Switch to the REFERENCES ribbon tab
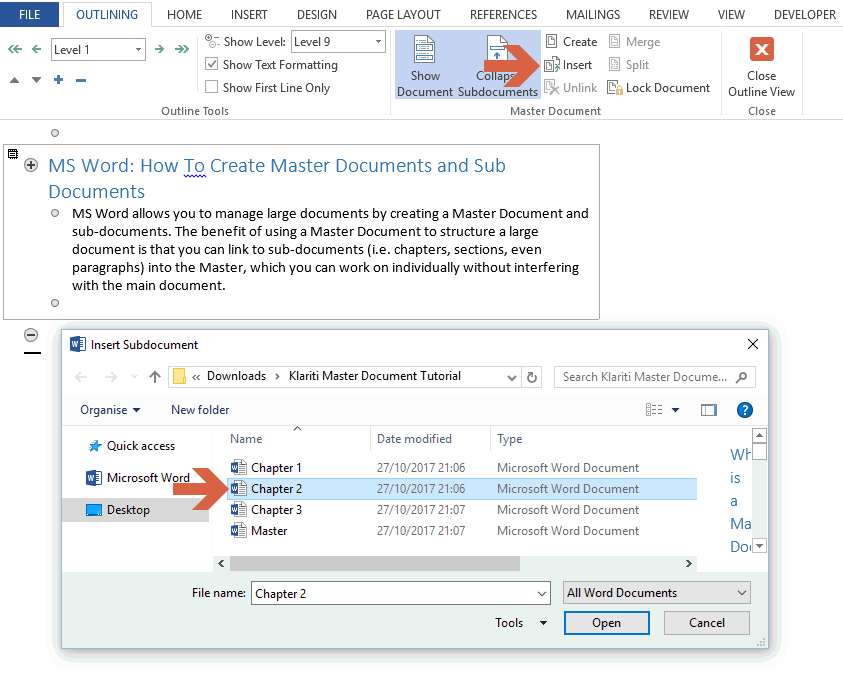 pyautogui.click(x=503, y=14)
